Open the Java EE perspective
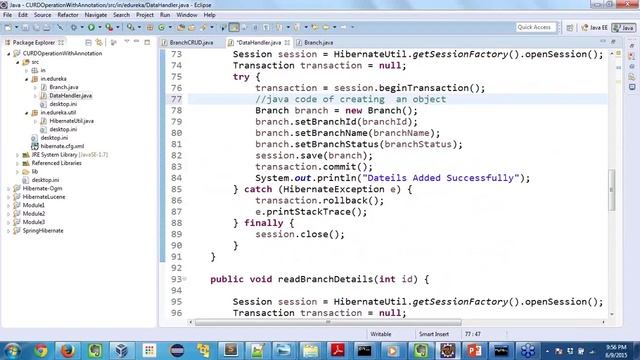This screenshot has height=360, width=640. click(595, 27)
